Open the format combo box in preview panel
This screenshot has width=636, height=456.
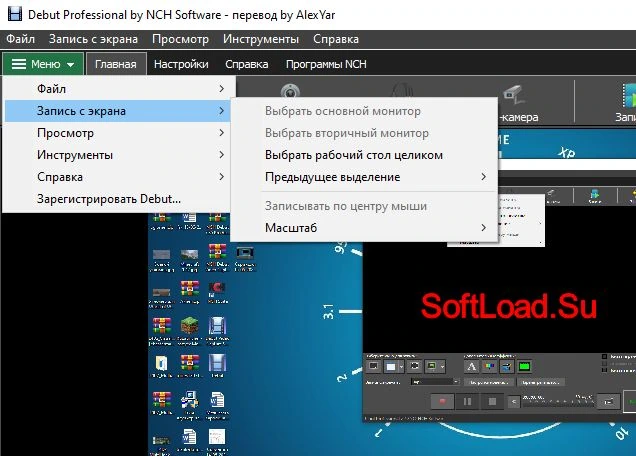435,382
